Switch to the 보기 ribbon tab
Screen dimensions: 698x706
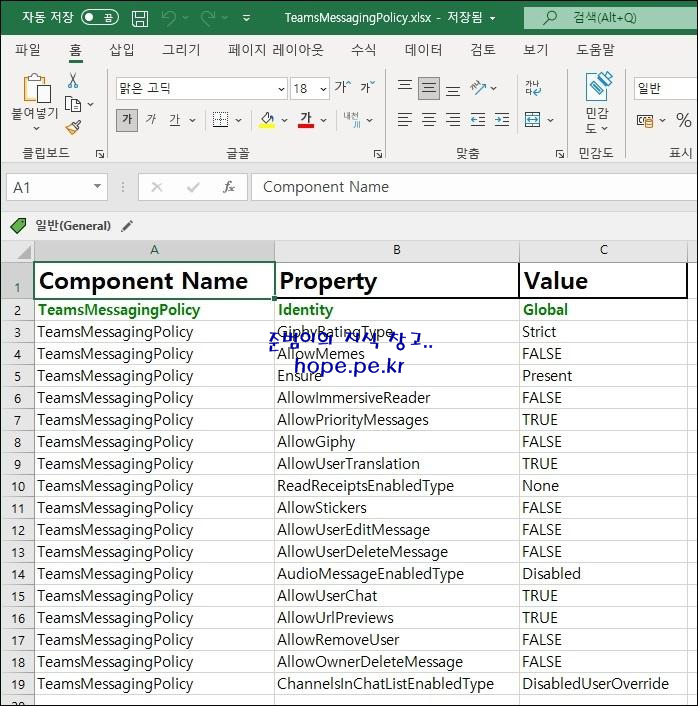coord(535,49)
